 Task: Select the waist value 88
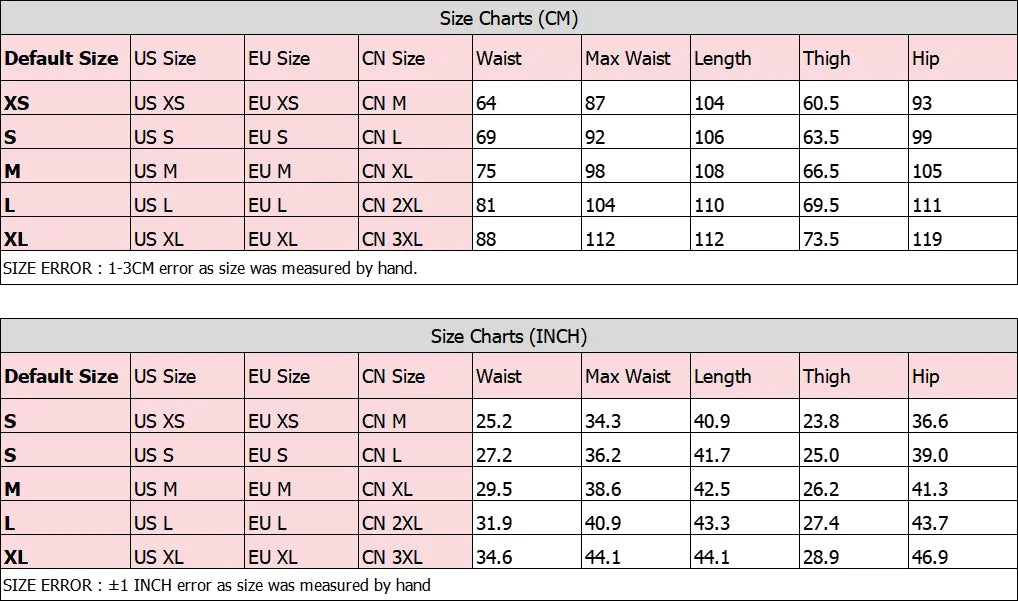[x=487, y=239]
